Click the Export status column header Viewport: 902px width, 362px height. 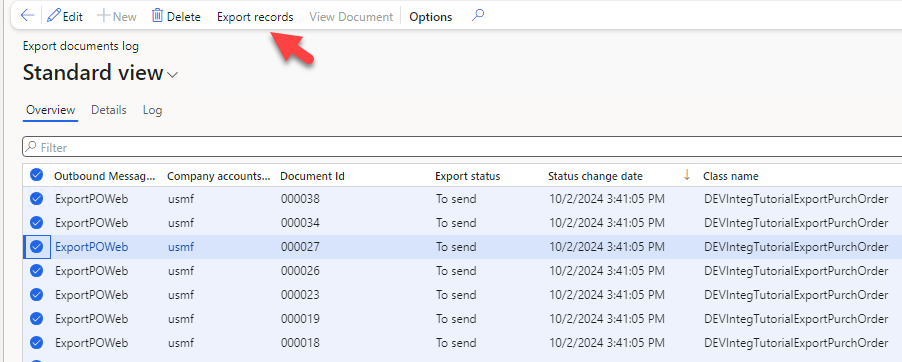(x=468, y=176)
